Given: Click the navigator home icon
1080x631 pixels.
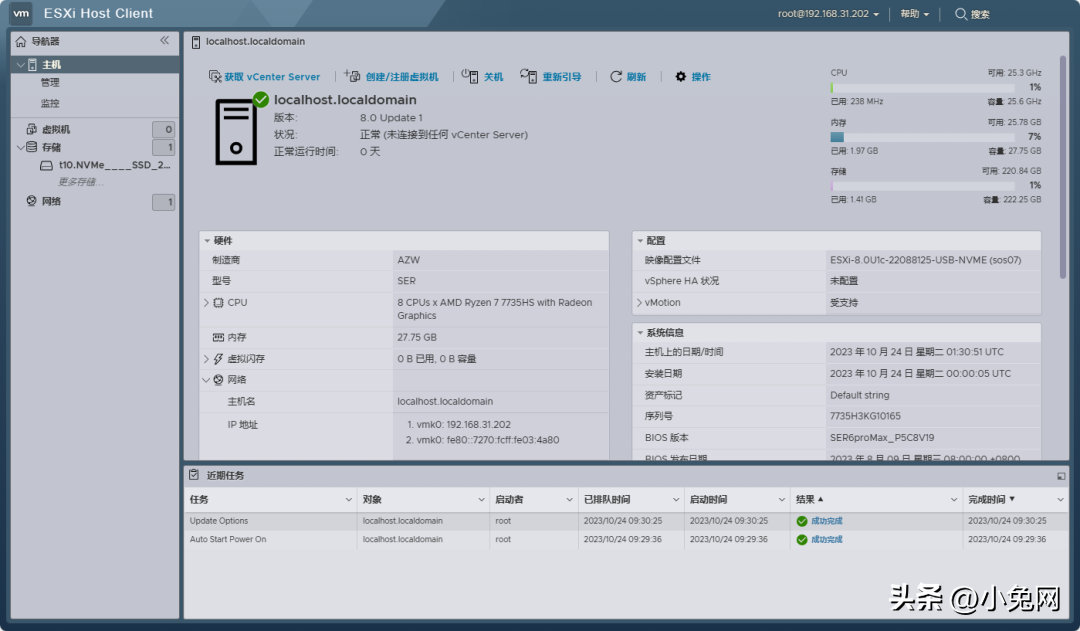Looking at the screenshot, I should click(x=21, y=41).
